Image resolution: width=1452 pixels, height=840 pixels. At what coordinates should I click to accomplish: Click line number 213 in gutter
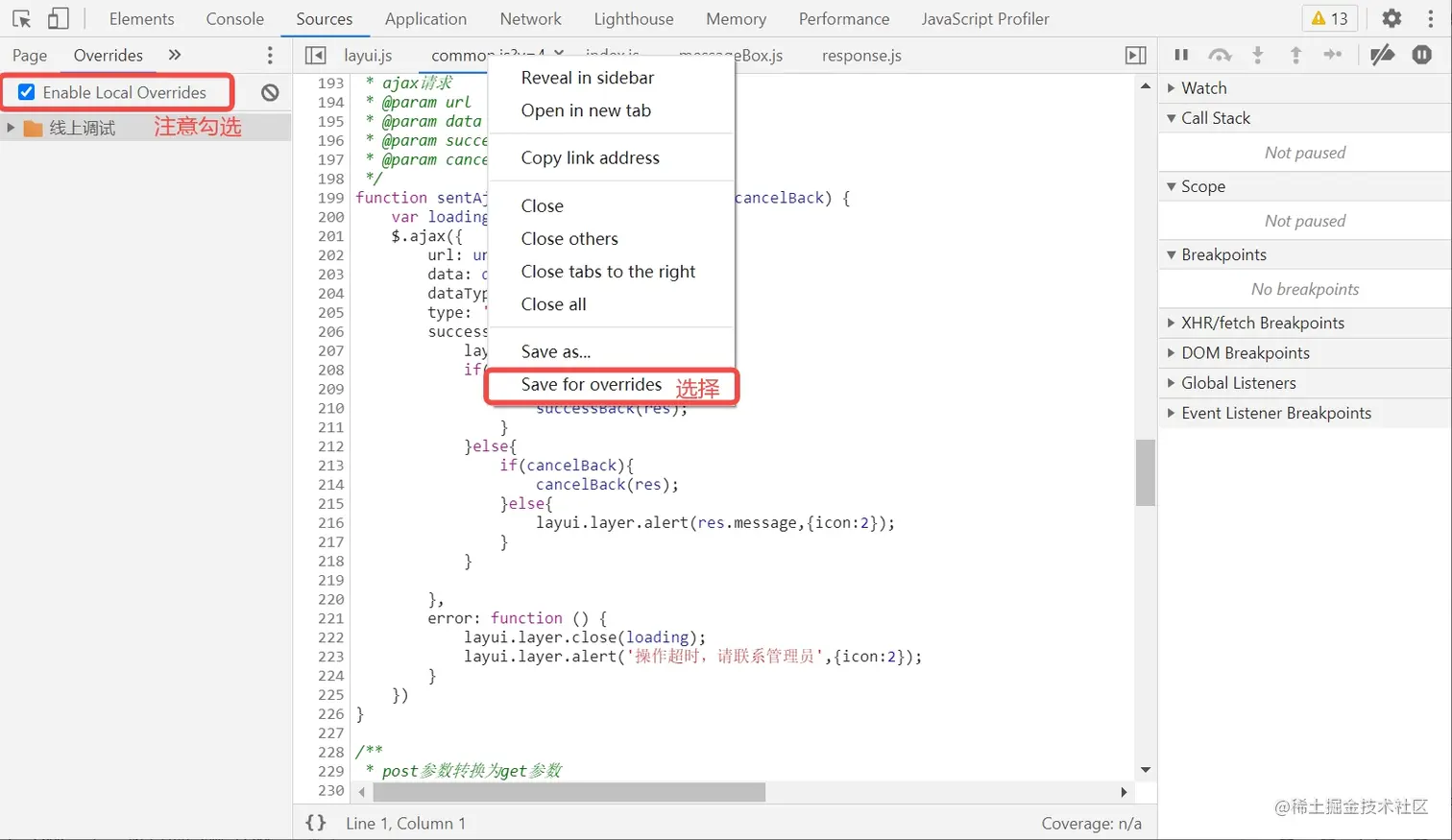(x=330, y=466)
